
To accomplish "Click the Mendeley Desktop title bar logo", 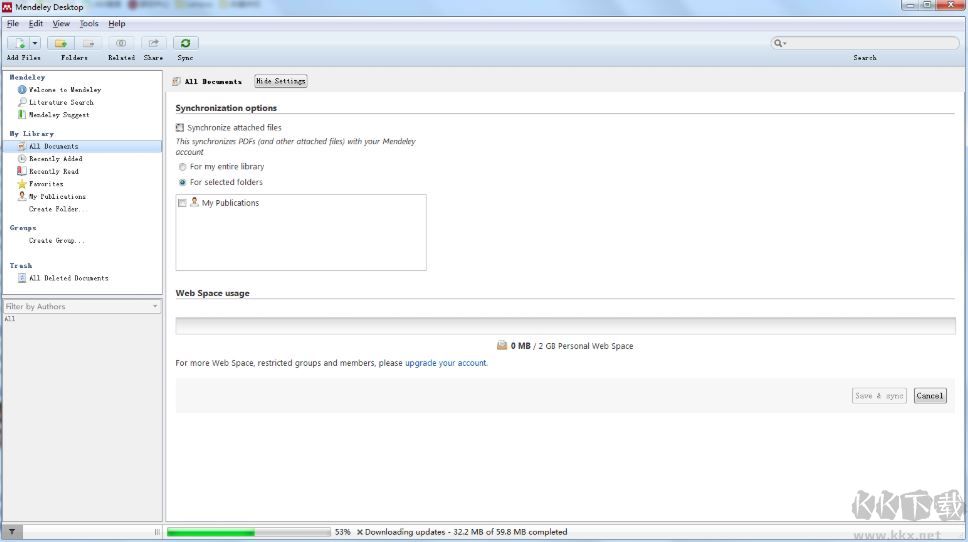I will [x=7, y=7].
